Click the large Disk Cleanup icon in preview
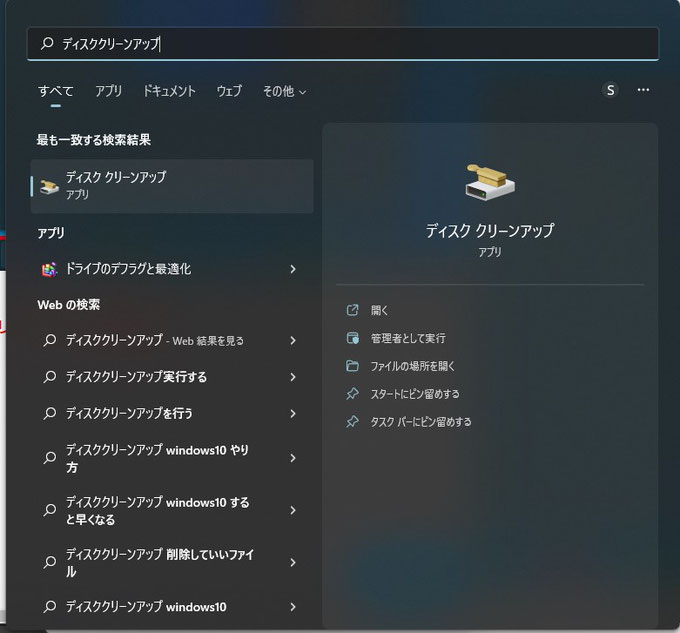Screen dimensions: 680x633 (490, 183)
